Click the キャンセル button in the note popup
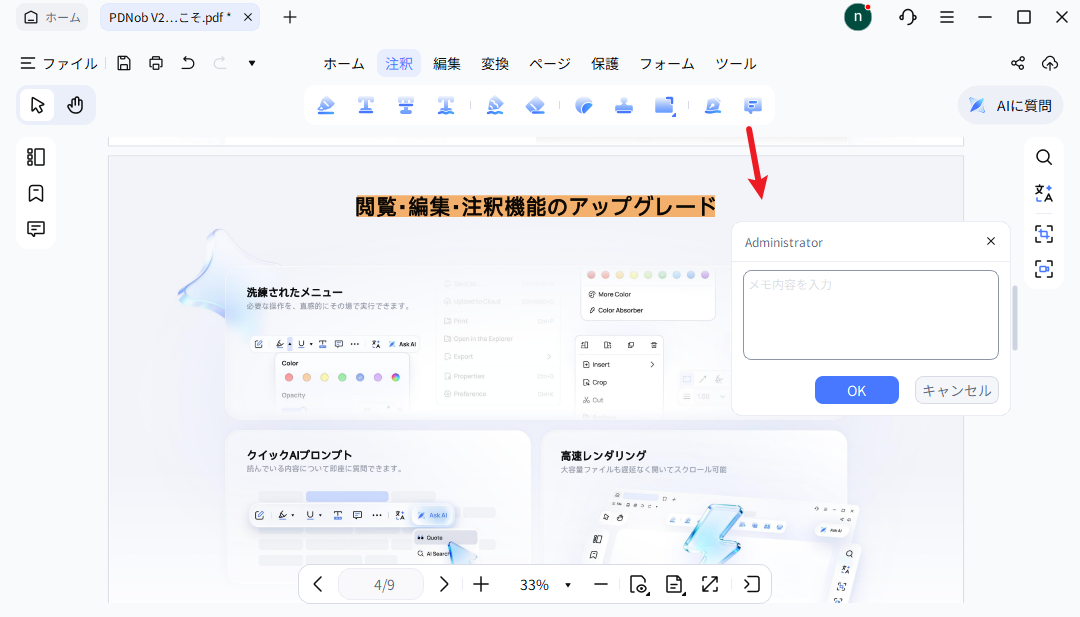 pos(956,390)
